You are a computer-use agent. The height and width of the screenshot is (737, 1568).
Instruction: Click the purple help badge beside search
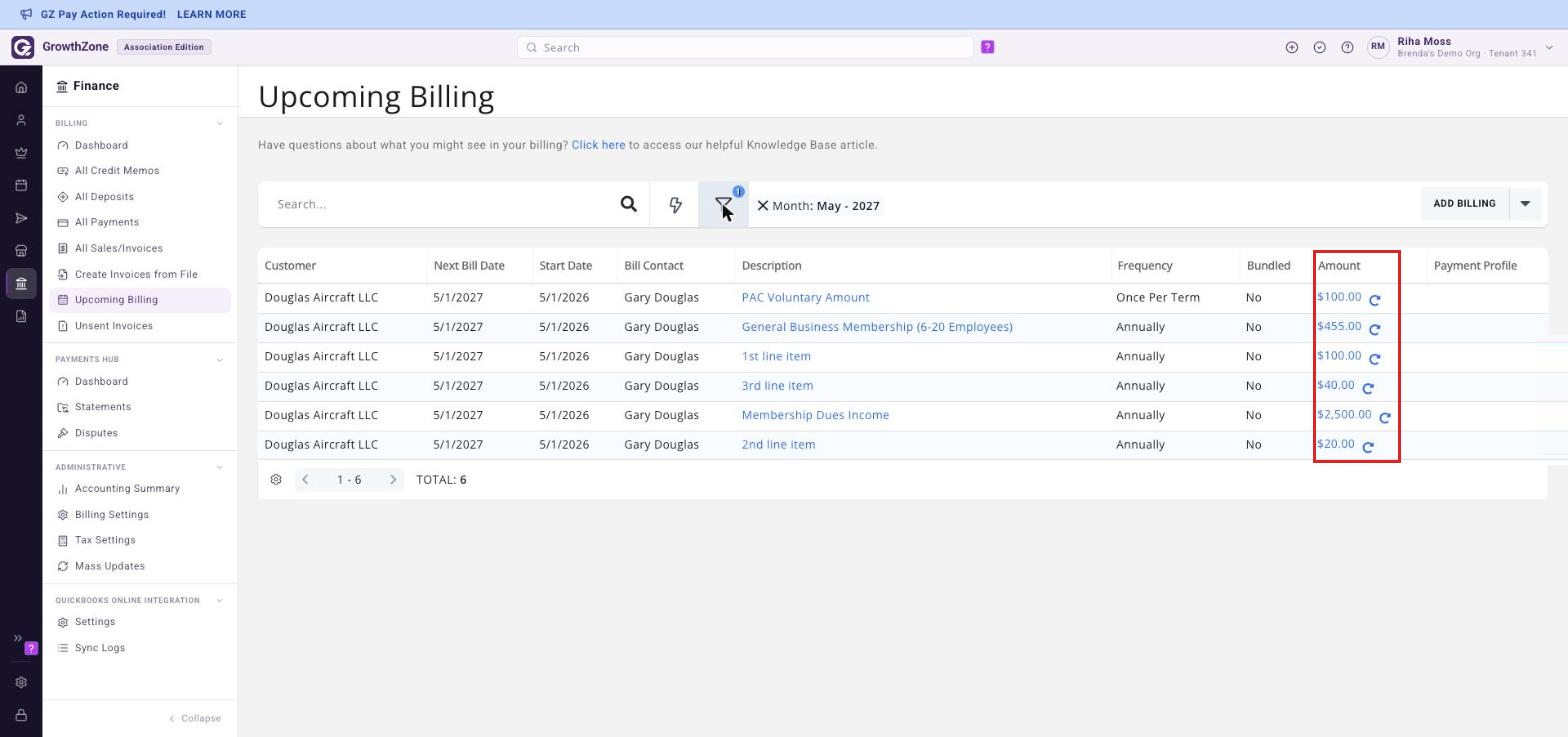pyautogui.click(x=987, y=47)
